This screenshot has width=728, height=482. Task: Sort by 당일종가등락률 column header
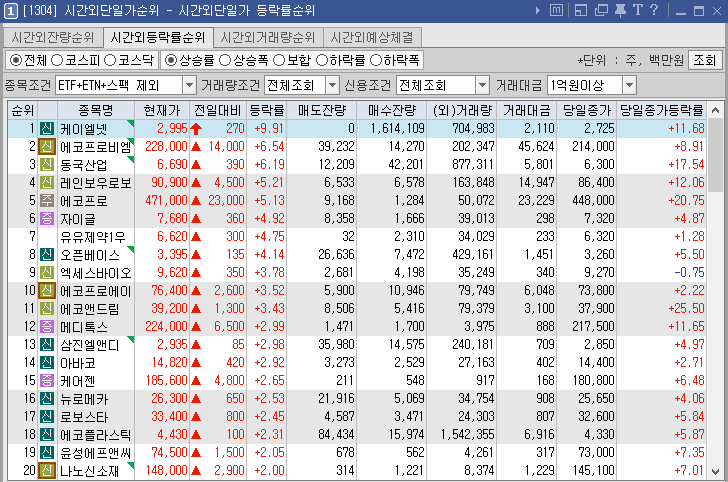(662, 111)
